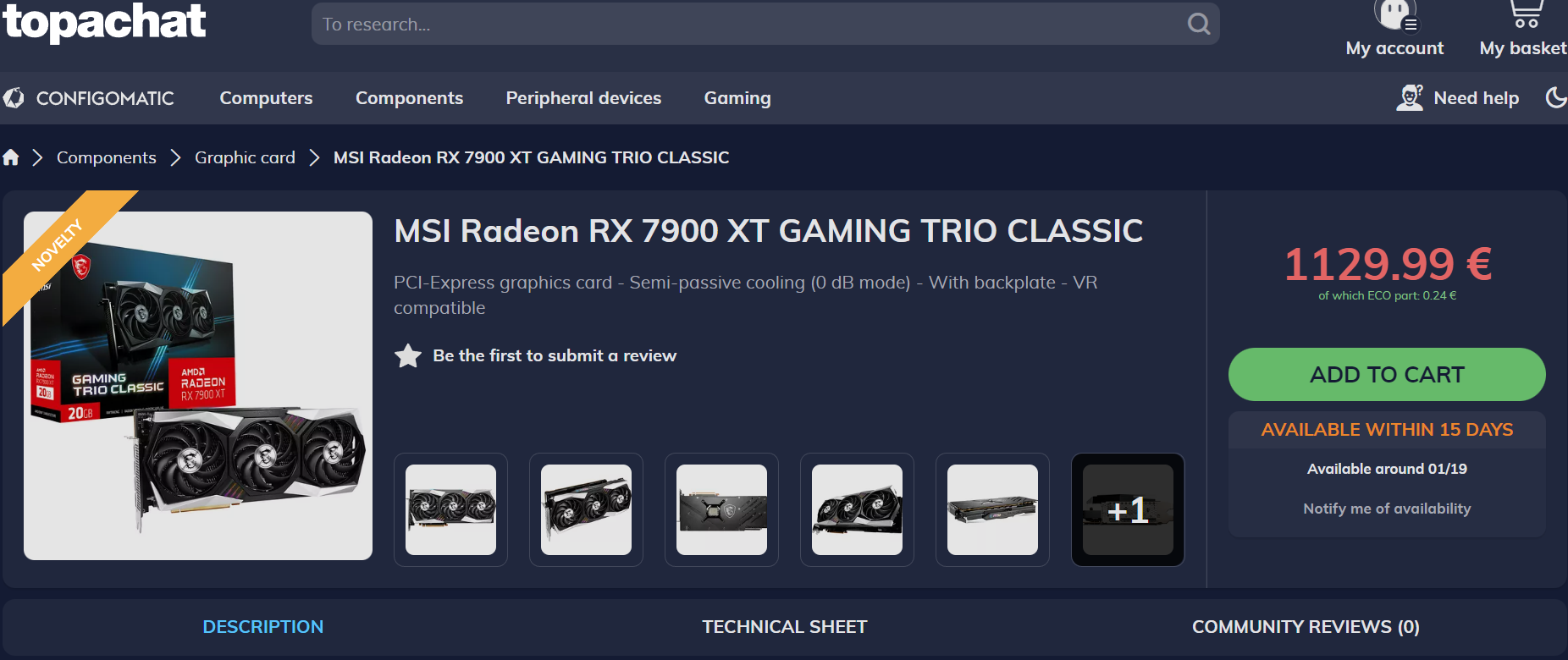
Task: Click the Need help support icon
Action: coord(1410,98)
